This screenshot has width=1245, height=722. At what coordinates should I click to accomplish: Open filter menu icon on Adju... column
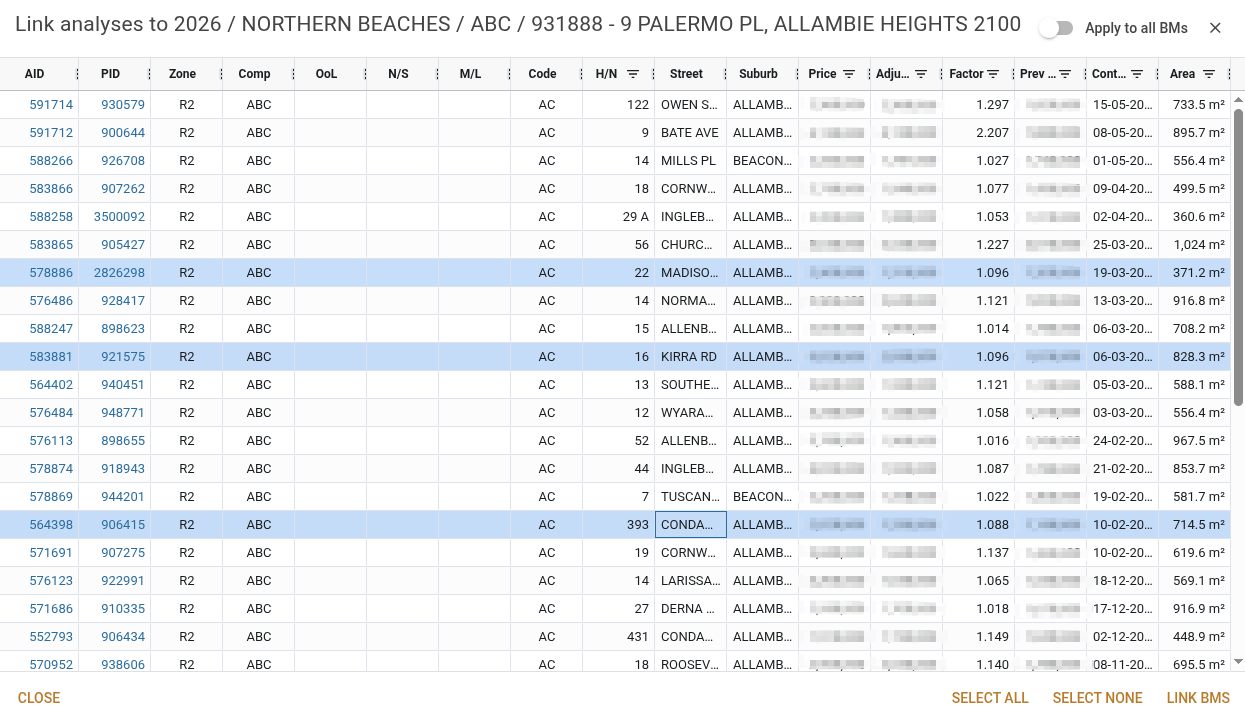click(x=921, y=74)
